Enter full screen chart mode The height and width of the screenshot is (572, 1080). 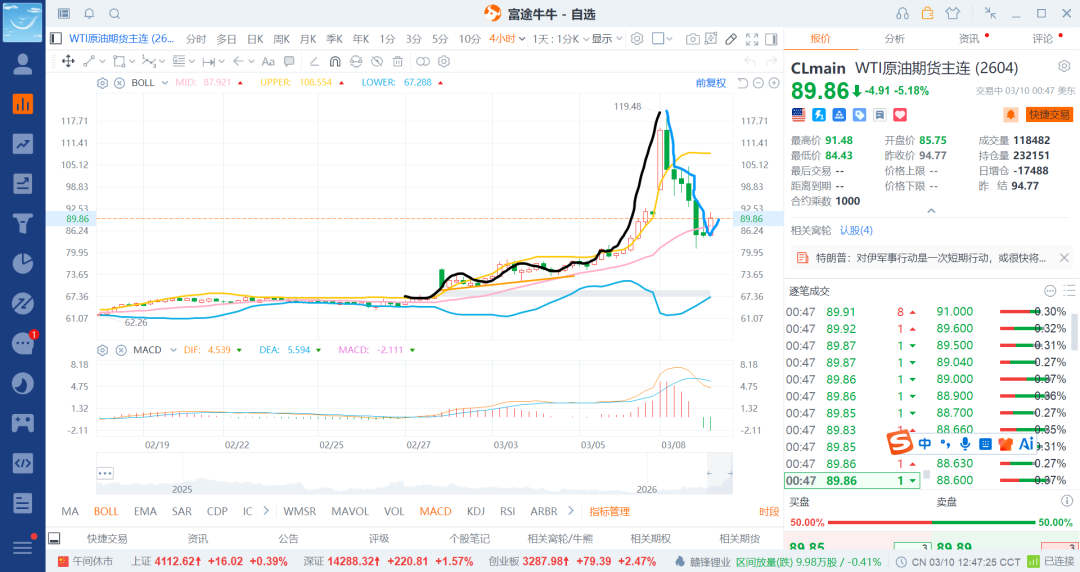point(752,39)
